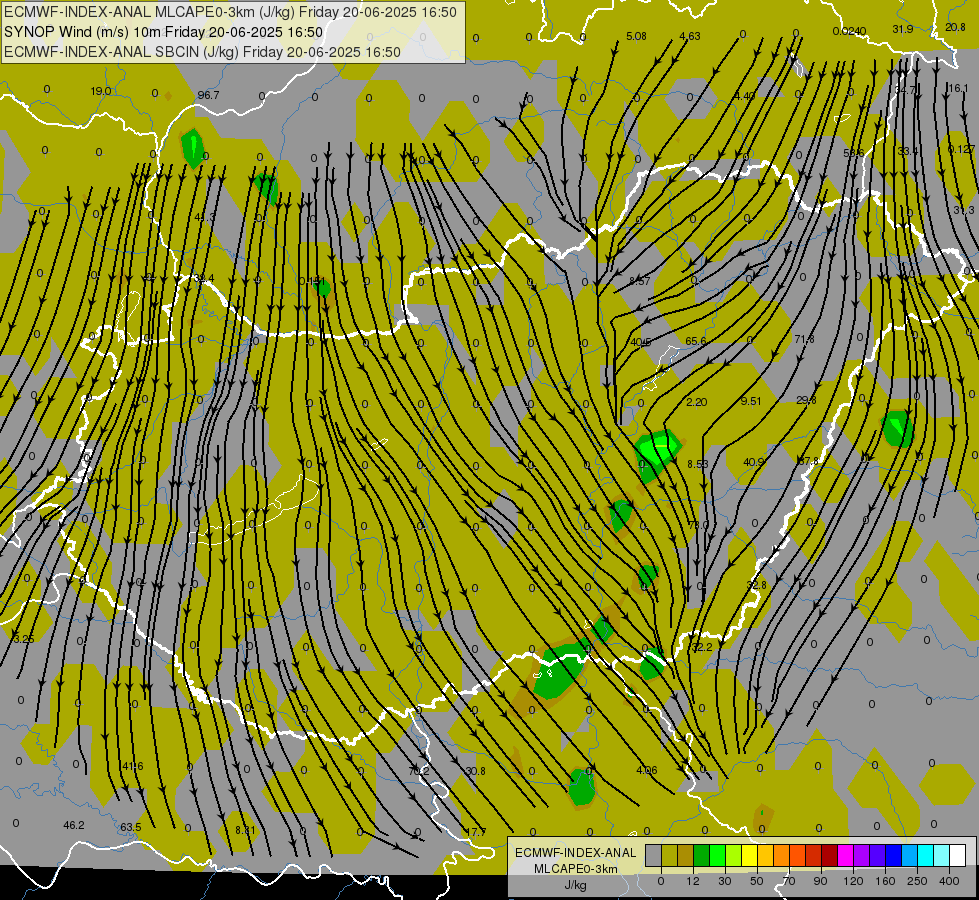
Task: Select the 4.06 map value
Action: (x=646, y=770)
